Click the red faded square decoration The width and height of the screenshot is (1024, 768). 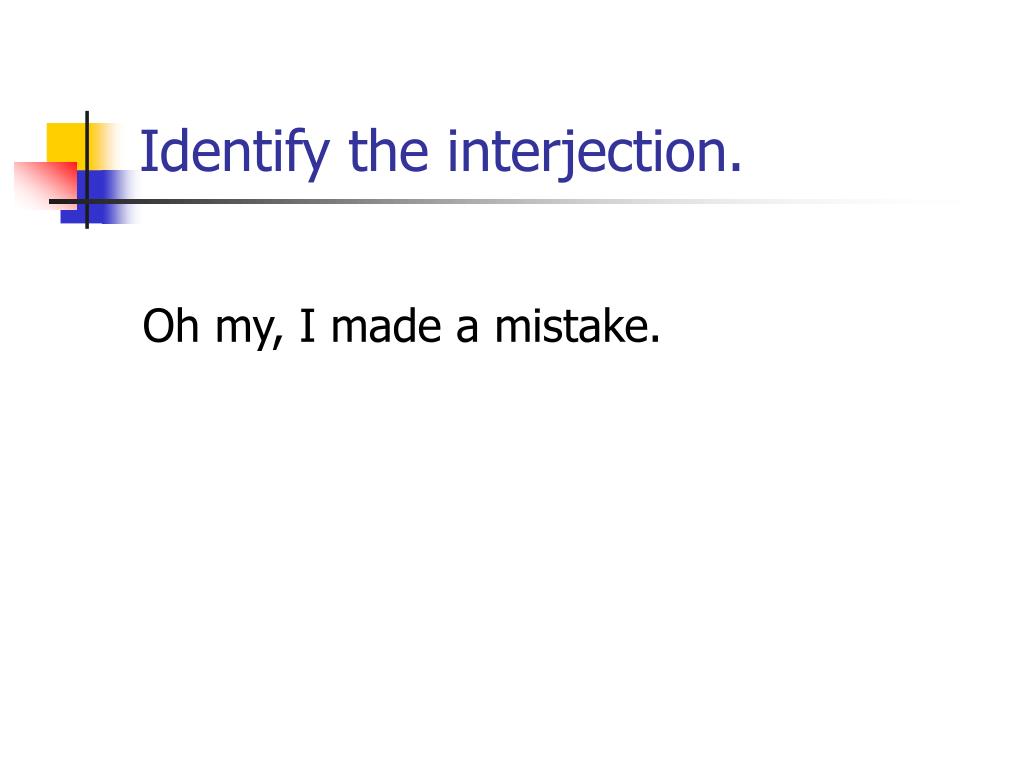click(x=46, y=184)
